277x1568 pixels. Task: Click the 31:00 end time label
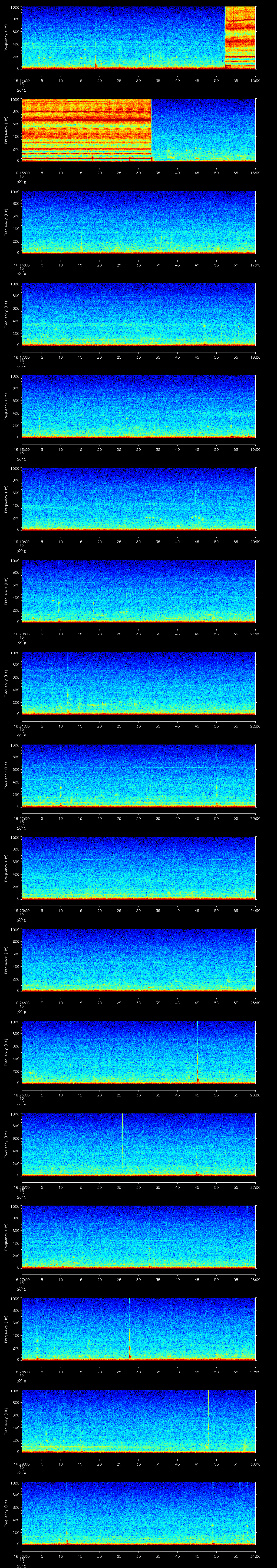pos(255,1556)
